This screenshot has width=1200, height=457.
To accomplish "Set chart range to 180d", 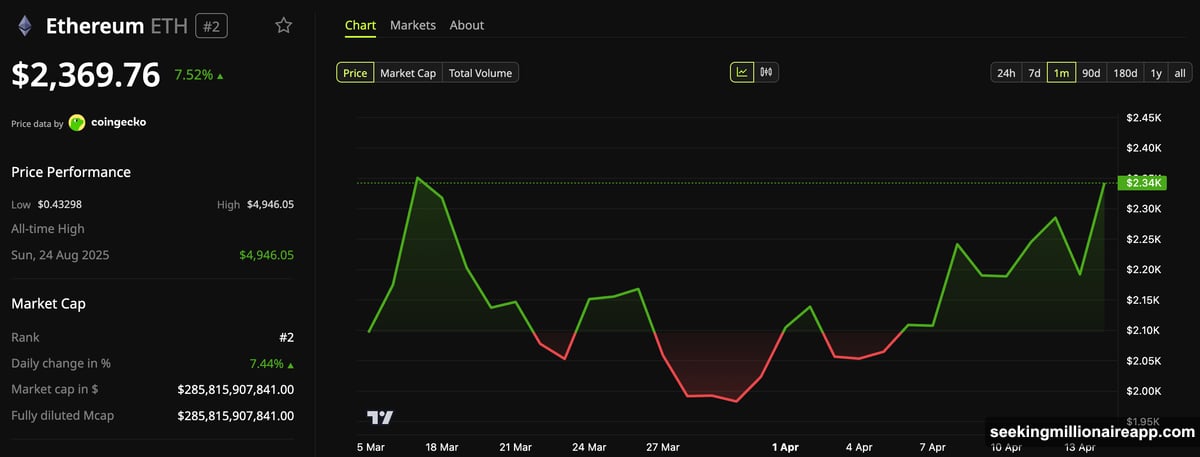I will tap(1125, 73).
